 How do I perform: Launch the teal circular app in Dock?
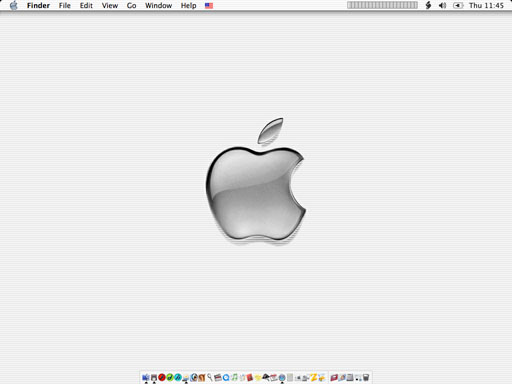tap(178, 377)
